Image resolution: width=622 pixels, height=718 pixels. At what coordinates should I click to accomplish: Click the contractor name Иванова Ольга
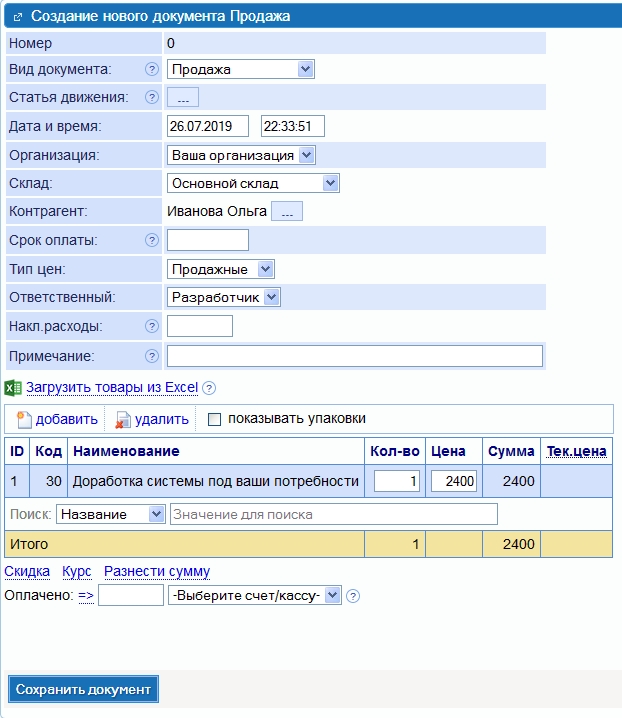(x=217, y=211)
